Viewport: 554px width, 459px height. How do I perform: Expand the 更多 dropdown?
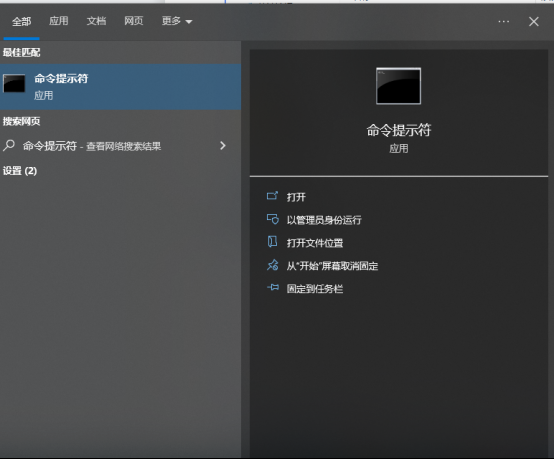(177, 21)
